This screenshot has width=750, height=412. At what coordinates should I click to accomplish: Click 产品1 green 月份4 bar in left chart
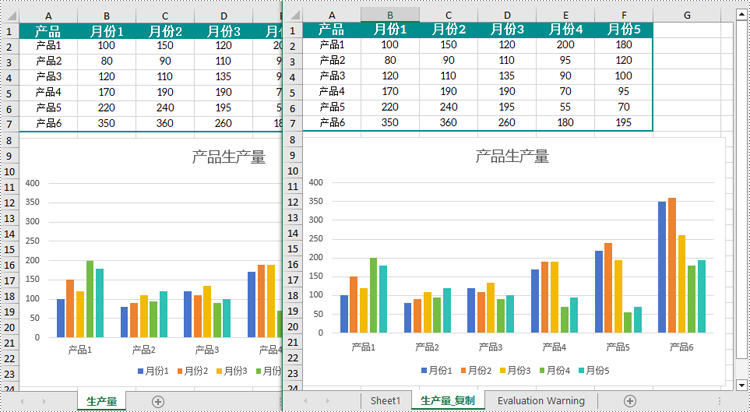click(x=90, y=299)
